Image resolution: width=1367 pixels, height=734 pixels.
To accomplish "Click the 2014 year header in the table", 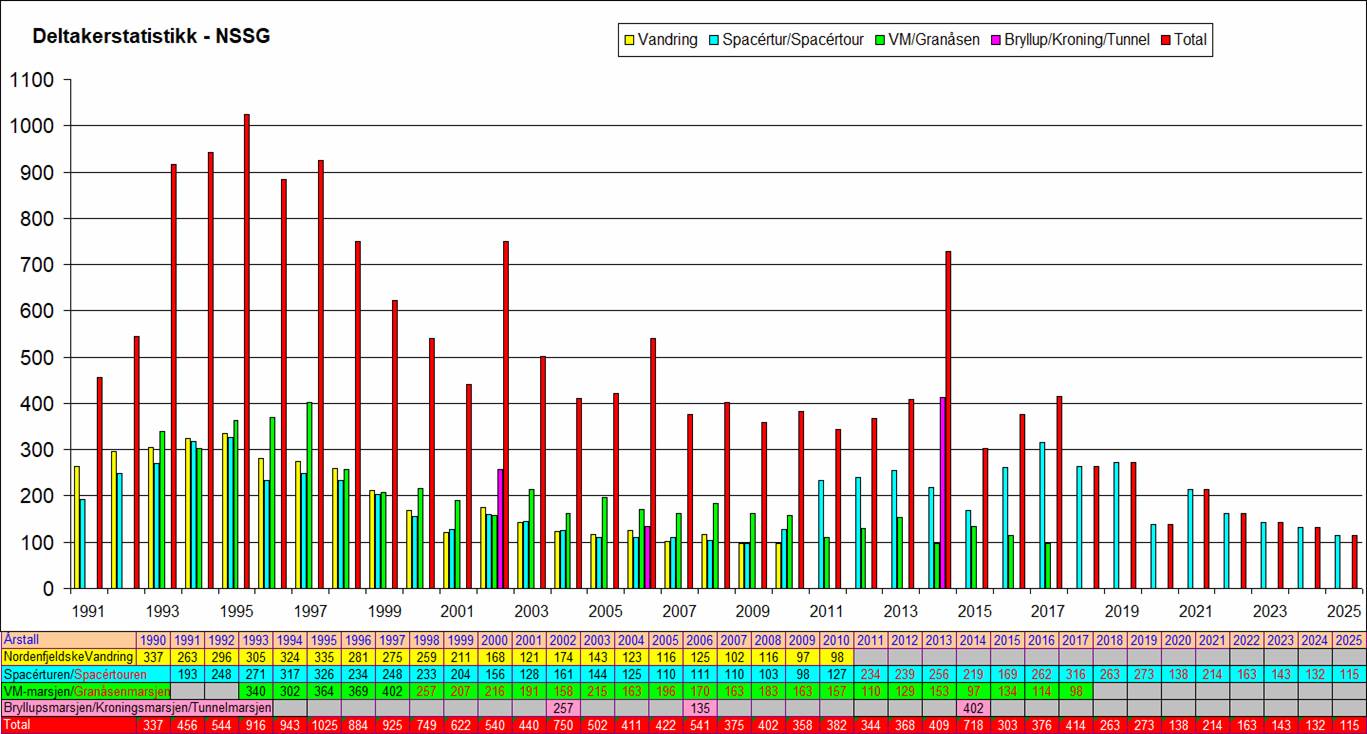I will [x=972, y=639].
